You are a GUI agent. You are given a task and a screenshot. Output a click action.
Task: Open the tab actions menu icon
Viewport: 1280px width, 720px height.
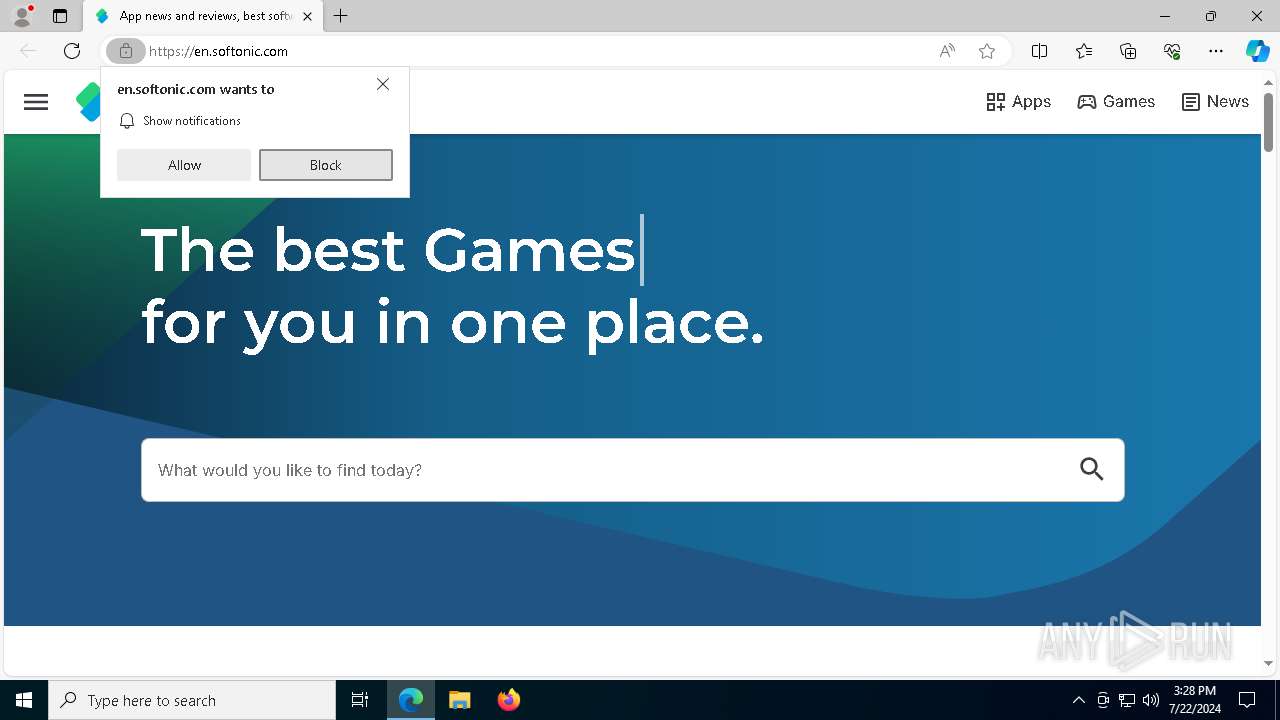(60, 16)
